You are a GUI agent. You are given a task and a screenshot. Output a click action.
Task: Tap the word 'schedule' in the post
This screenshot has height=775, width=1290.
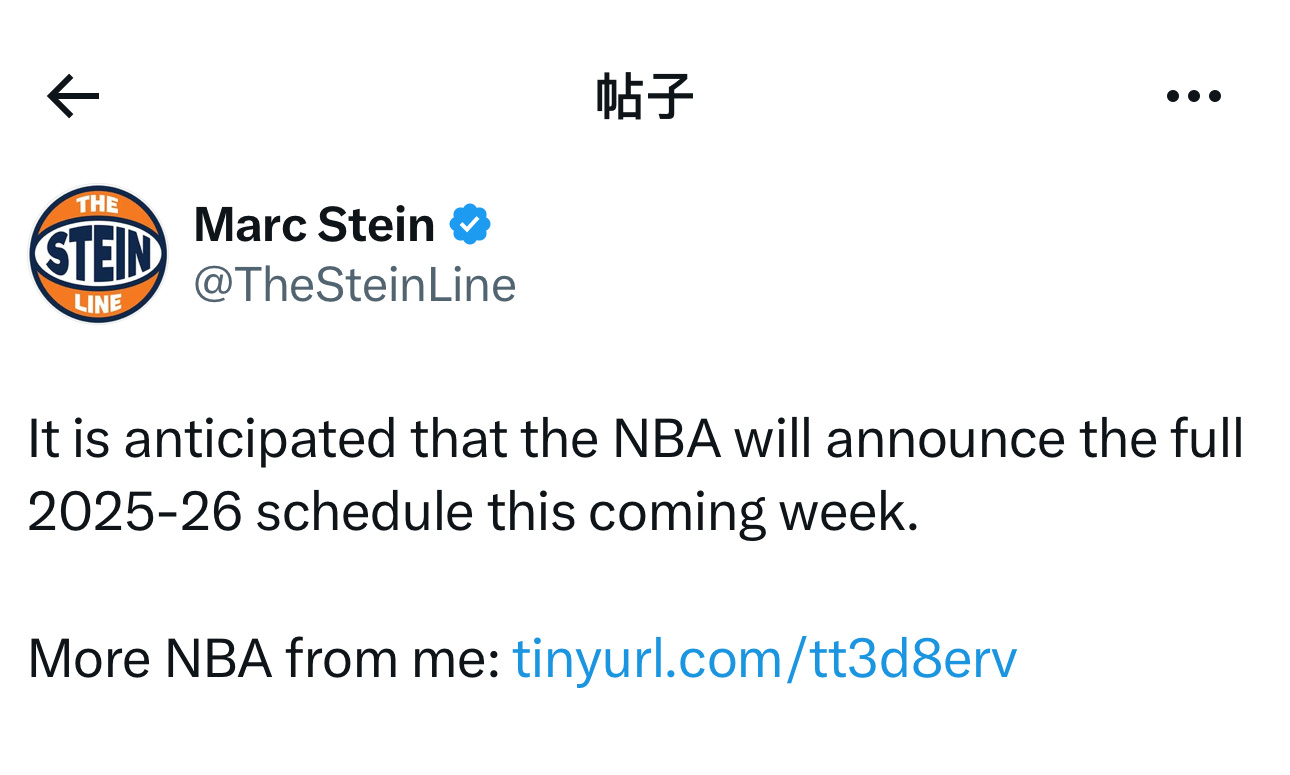pos(365,513)
